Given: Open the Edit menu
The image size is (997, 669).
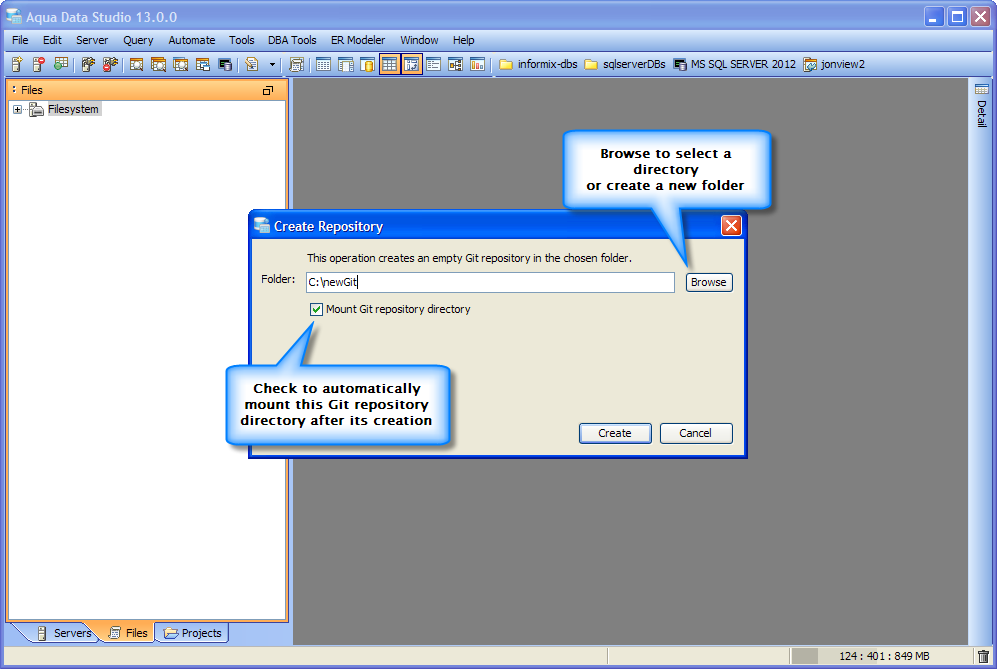Looking at the screenshot, I should (52, 40).
